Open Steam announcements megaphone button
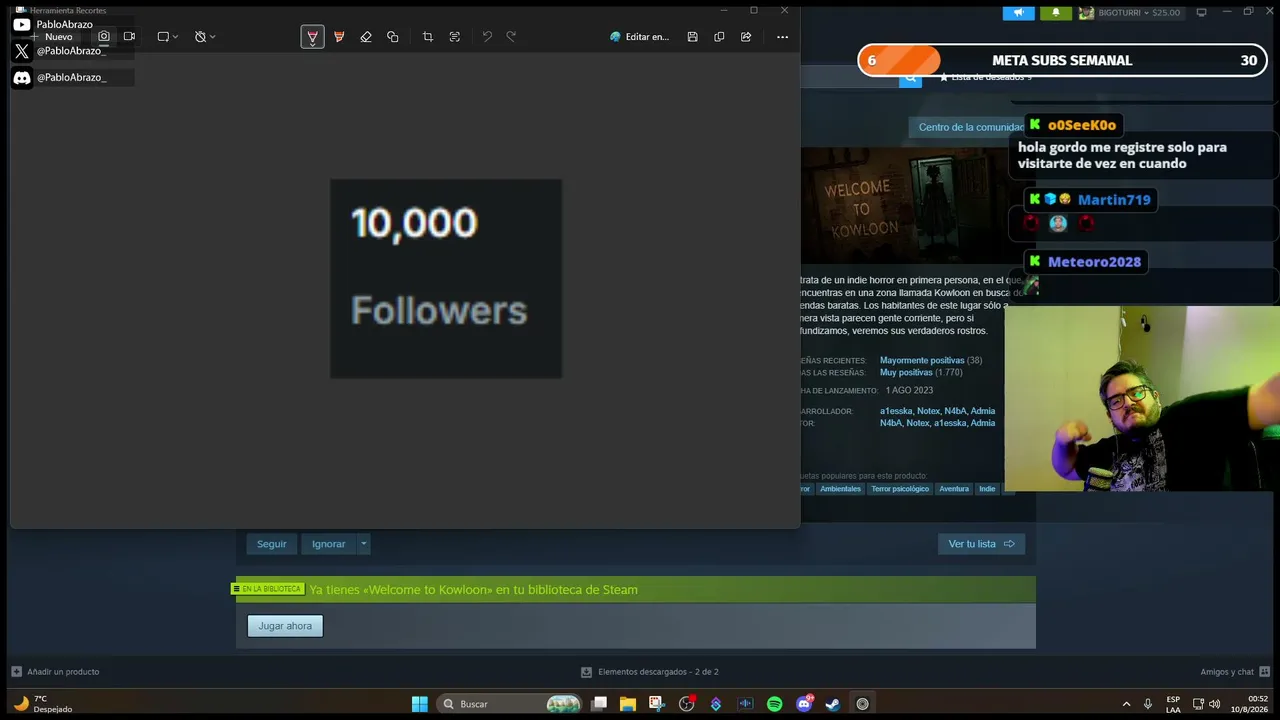 pos(1019,12)
